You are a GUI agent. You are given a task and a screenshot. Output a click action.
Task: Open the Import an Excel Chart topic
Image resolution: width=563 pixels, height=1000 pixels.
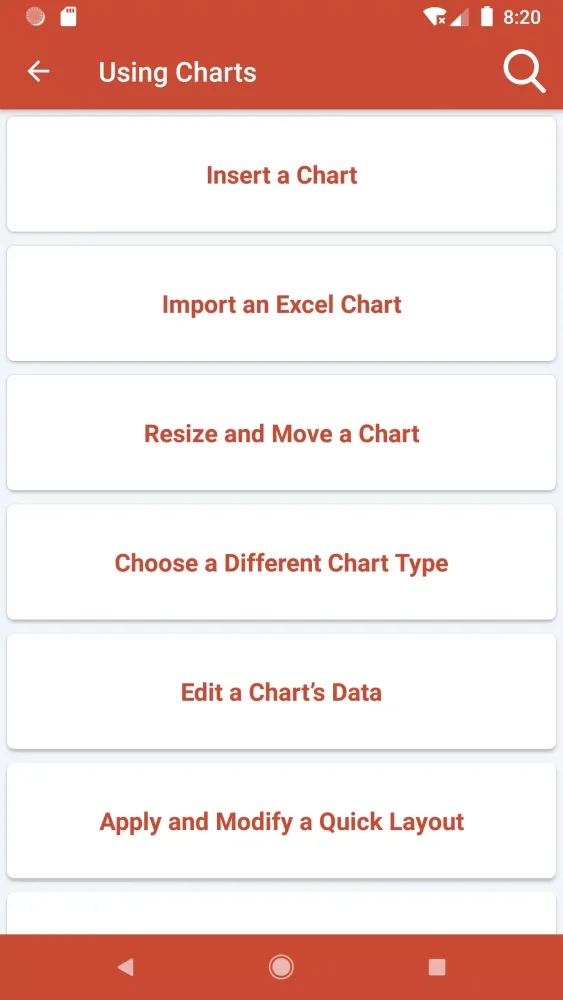281,304
